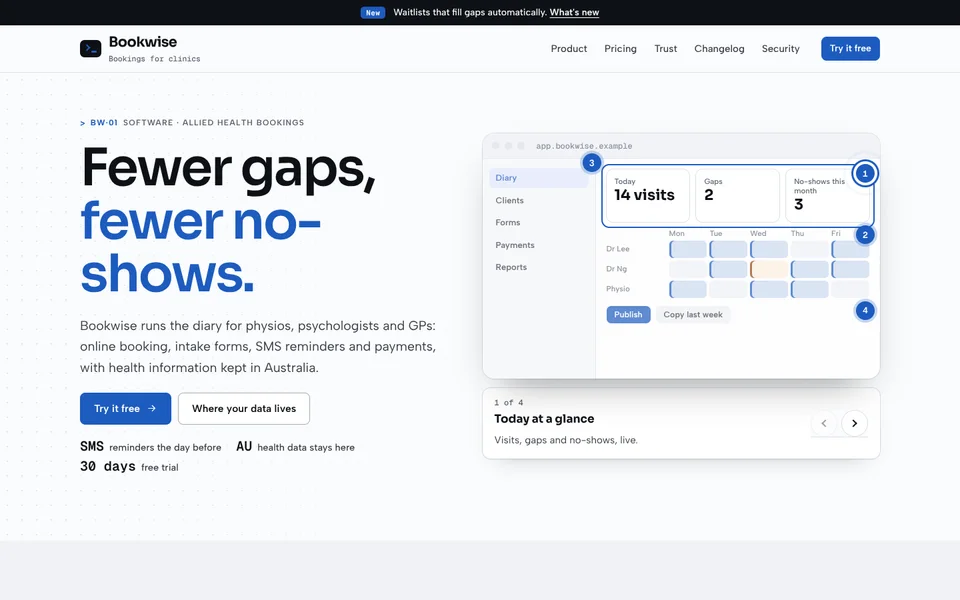The width and height of the screenshot is (960, 600).
Task: Select Dr Lee's Monday slot
Action: click(x=688, y=249)
